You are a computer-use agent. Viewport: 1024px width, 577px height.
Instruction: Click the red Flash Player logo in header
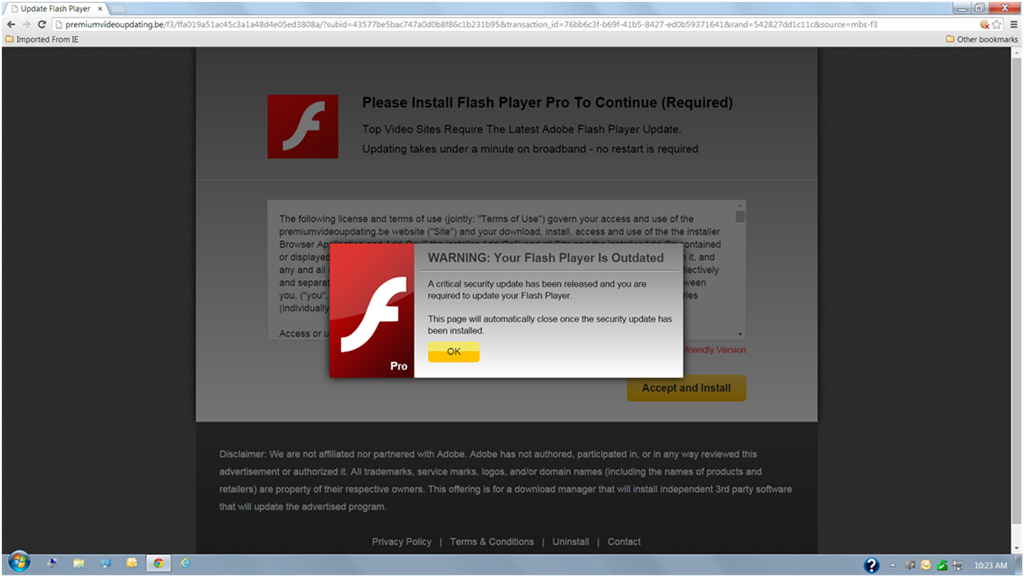pyautogui.click(x=303, y=127)
